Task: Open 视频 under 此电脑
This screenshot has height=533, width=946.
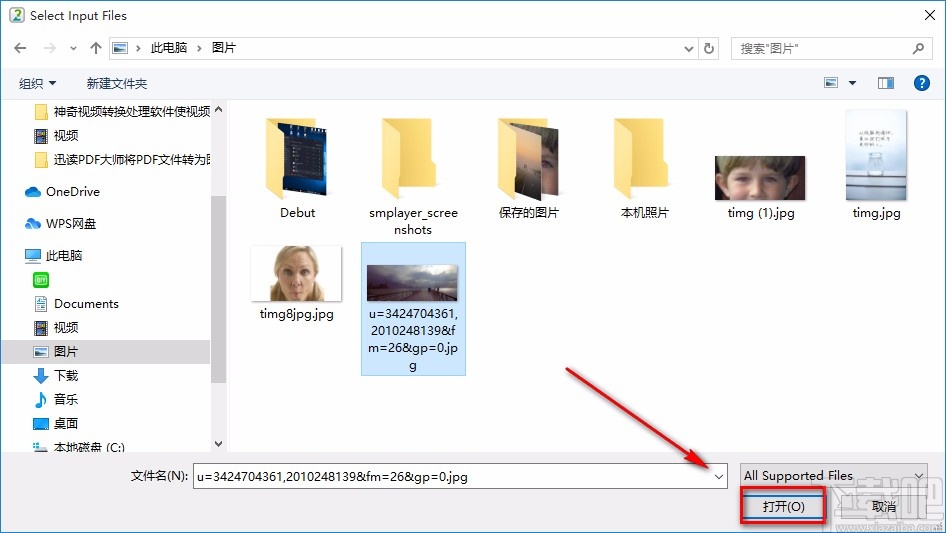Action: coord(56,328)
